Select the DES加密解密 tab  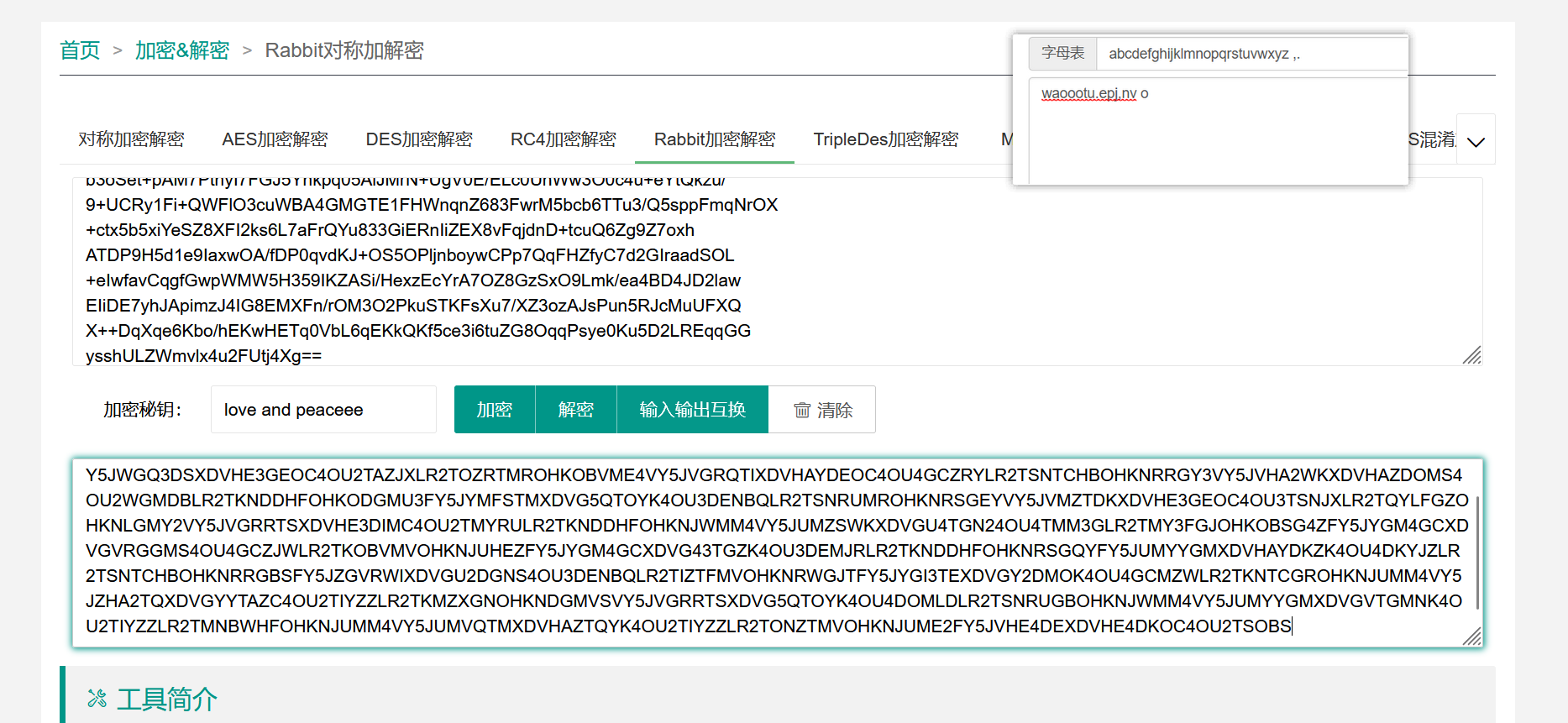pyautogui.click(x=419, y=139)
